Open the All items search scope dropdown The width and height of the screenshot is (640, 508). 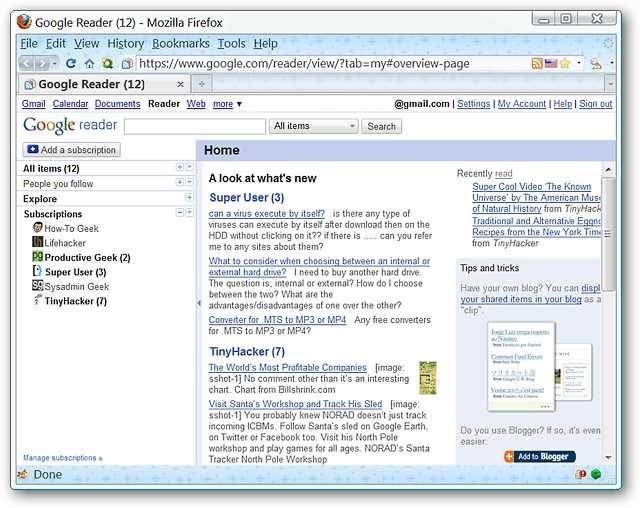[x=313, y=126]
